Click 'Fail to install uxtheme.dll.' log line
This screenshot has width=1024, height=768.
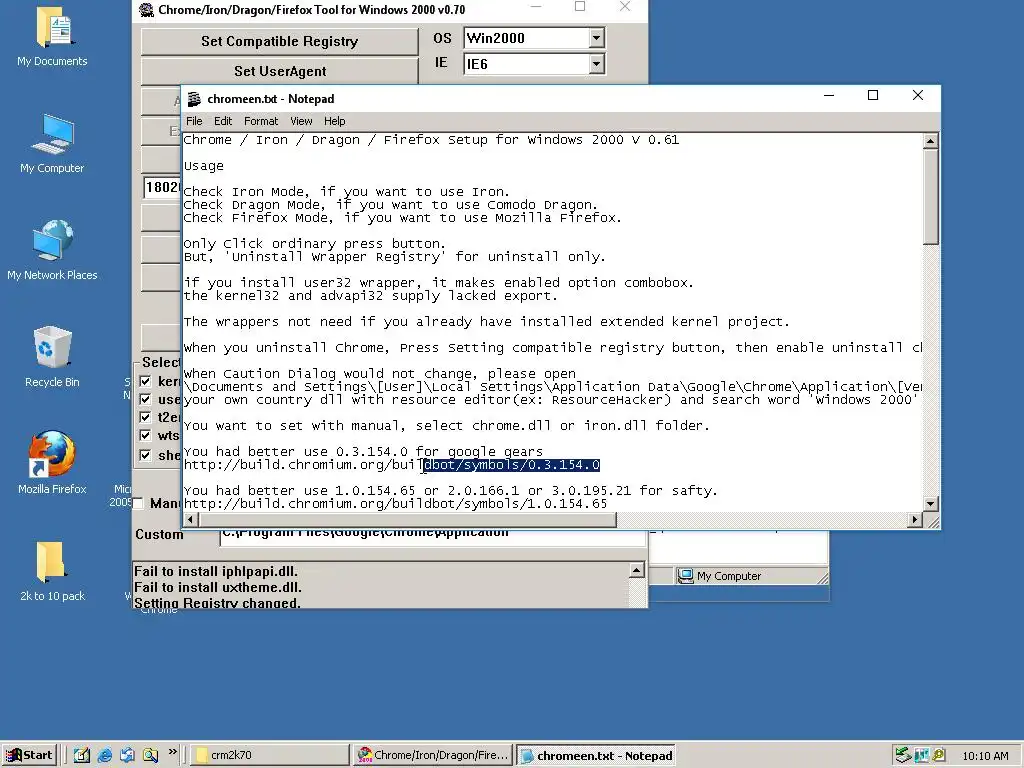pyautogui.click(x=217, y=587)
